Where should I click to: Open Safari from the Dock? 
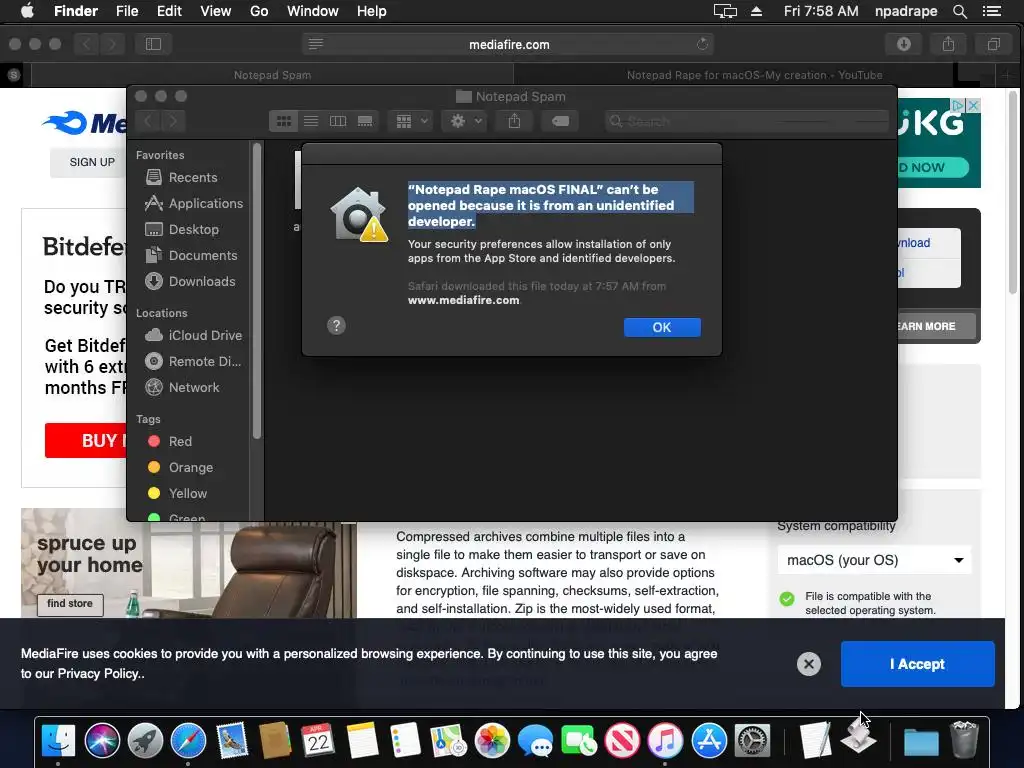[188, 741]
